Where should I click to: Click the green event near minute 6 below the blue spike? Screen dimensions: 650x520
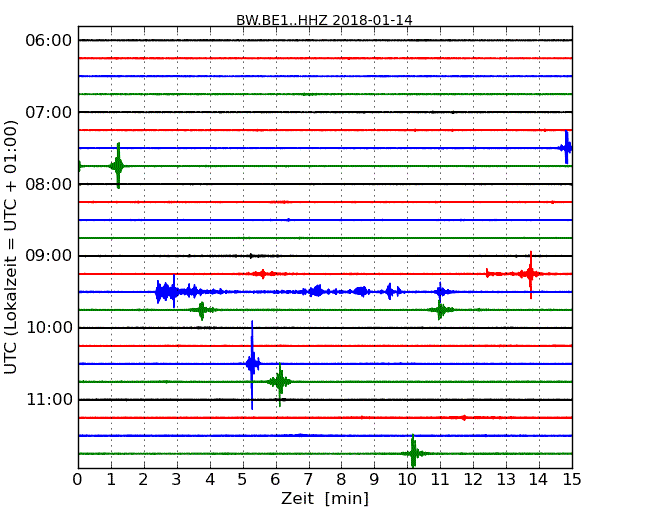point(280,382)
